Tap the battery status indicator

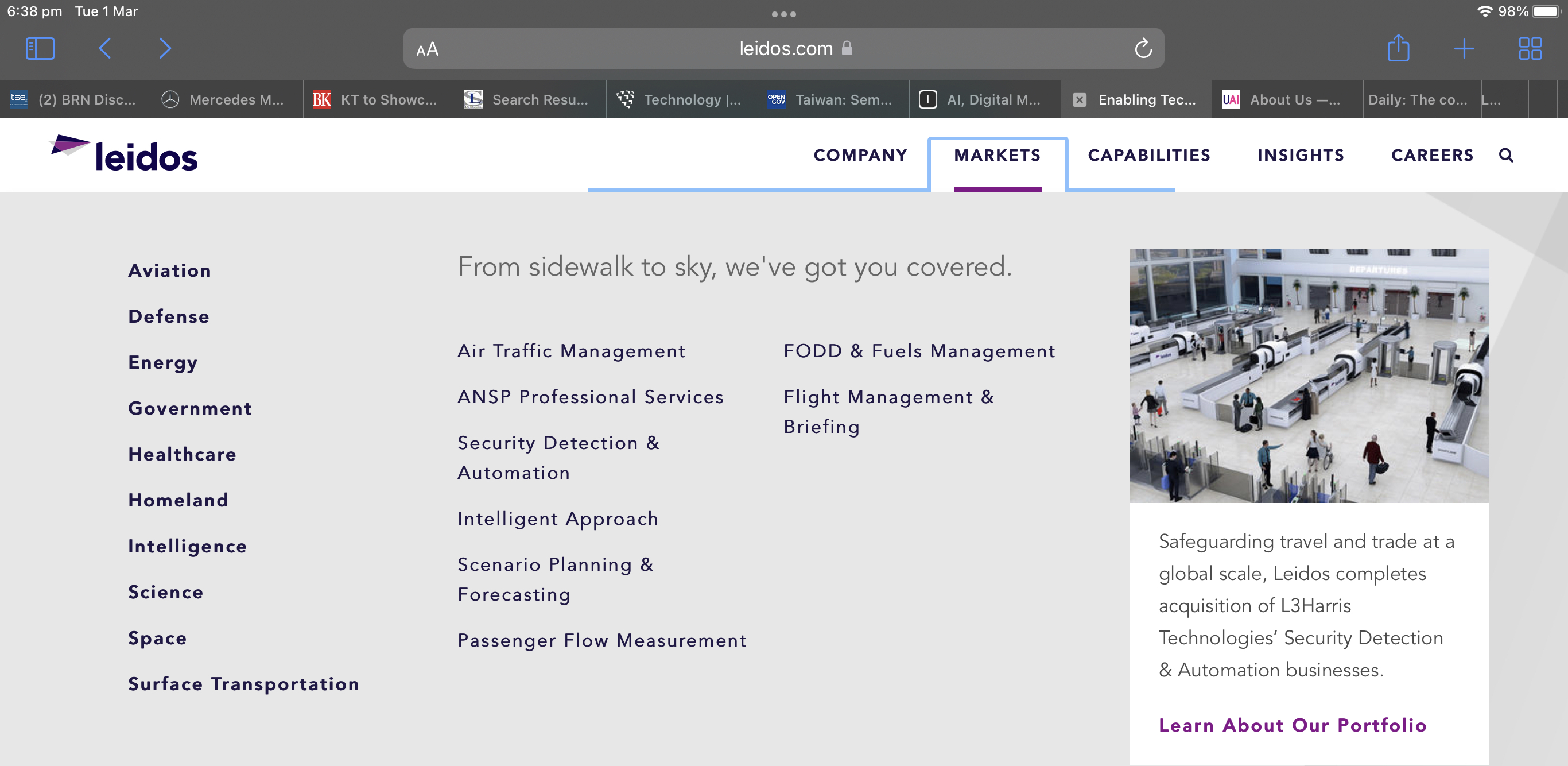point(1547,11)
